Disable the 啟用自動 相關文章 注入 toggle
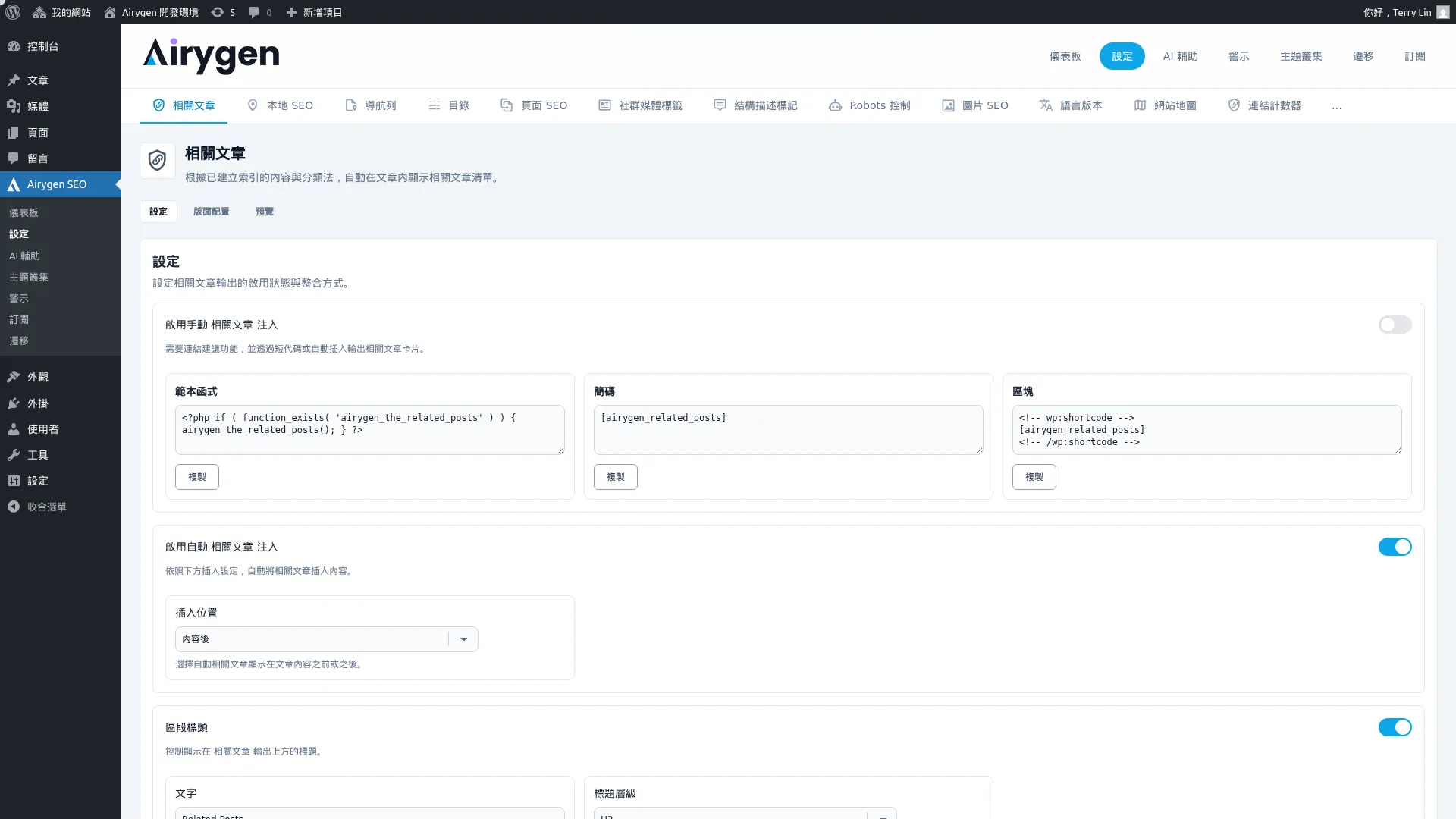Screen dimensions: 1456x819 (1395, 547)
